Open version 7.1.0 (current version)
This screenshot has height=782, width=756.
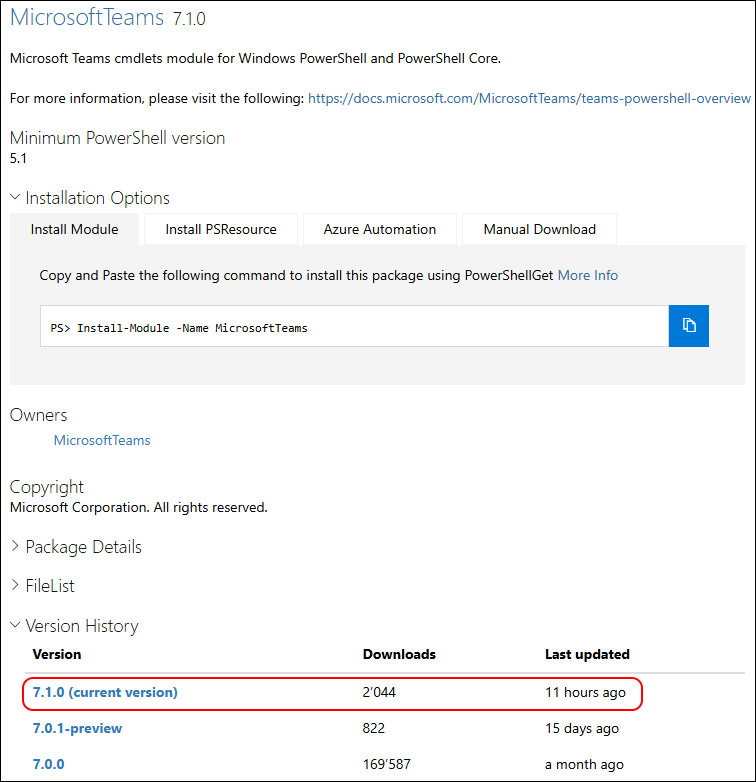coord(105,692)
